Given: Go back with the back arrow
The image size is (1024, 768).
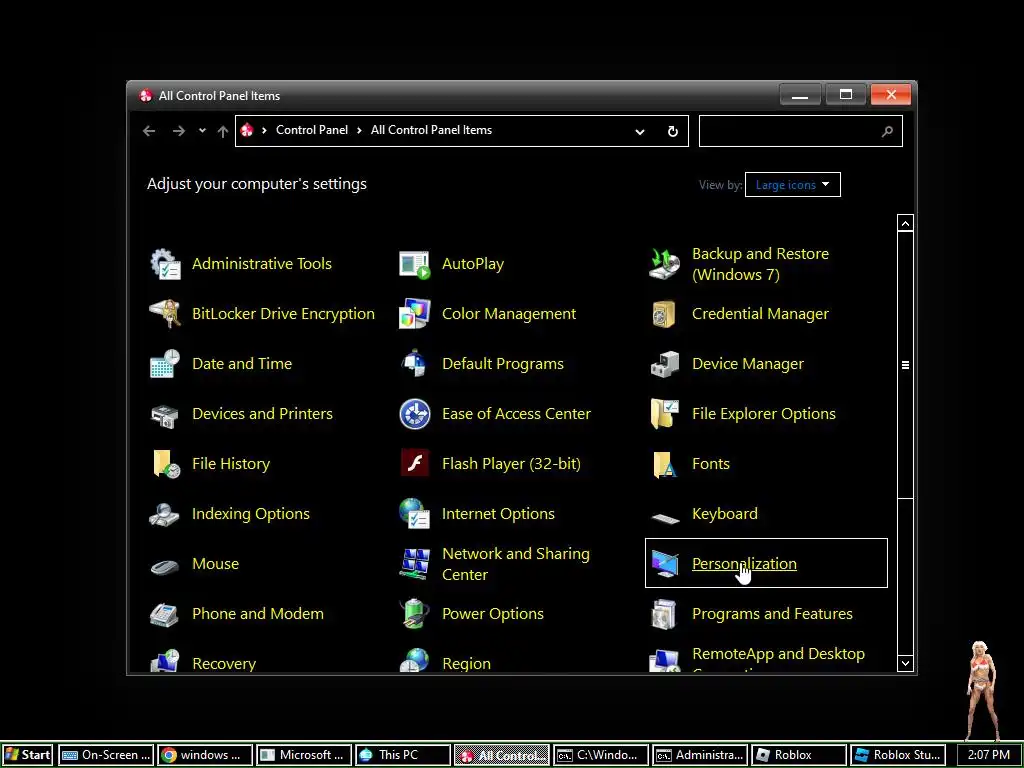Looking at the screenshot, I should (x=149, y=131).
